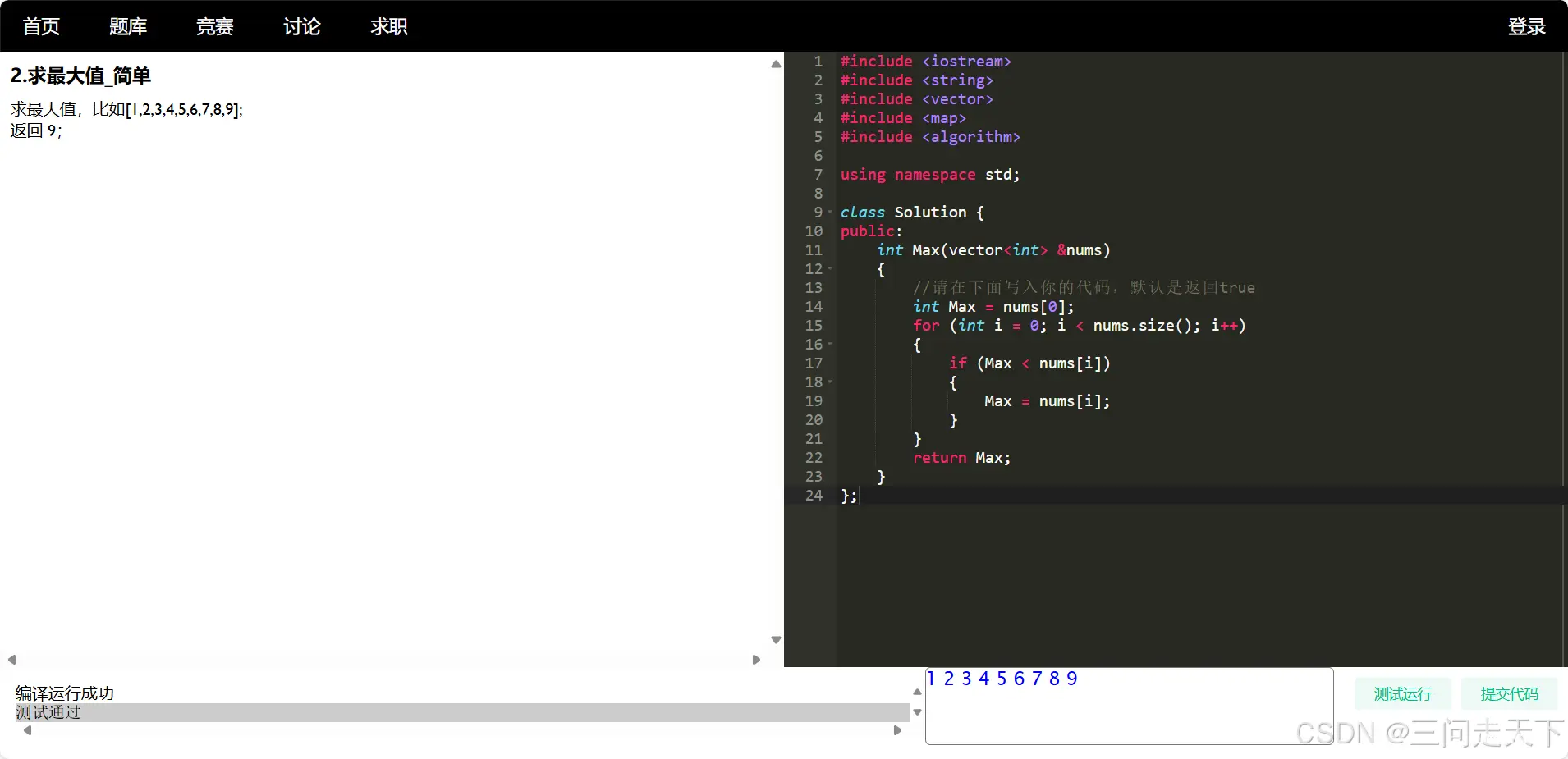1568x759 pixels.
Task: Click the 提交代码 submit code button
Action: click(1510, 694)
